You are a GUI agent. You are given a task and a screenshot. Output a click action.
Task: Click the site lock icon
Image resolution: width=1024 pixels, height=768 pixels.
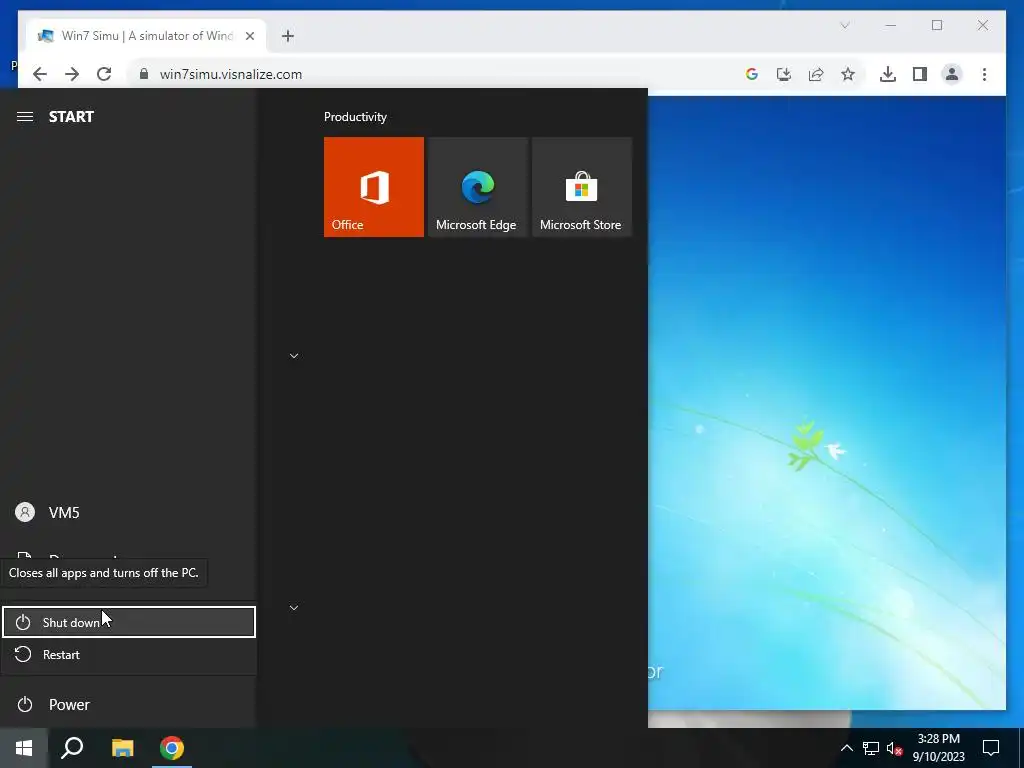tap(144, 74)
